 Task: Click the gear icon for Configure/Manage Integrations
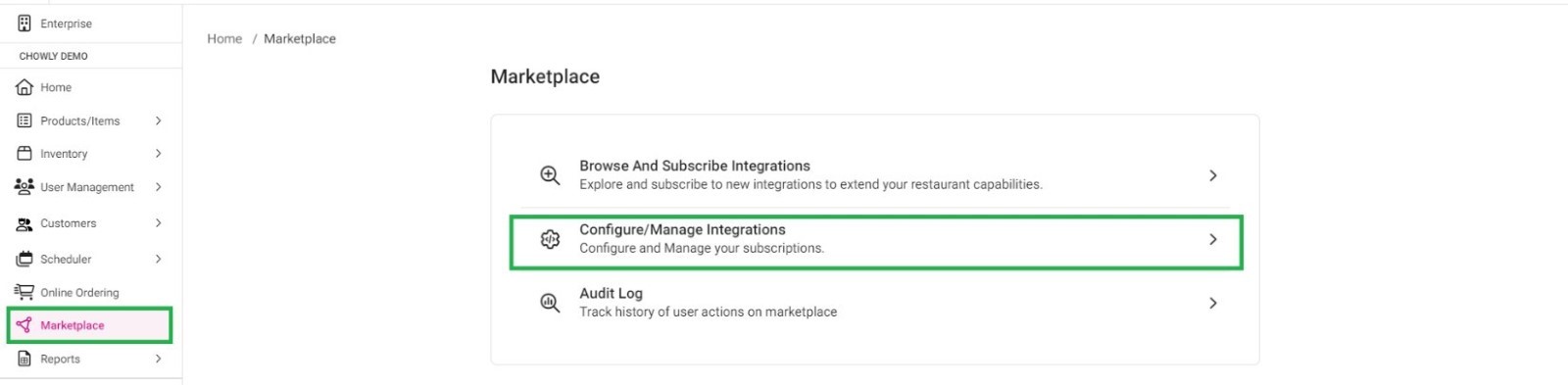551,239
